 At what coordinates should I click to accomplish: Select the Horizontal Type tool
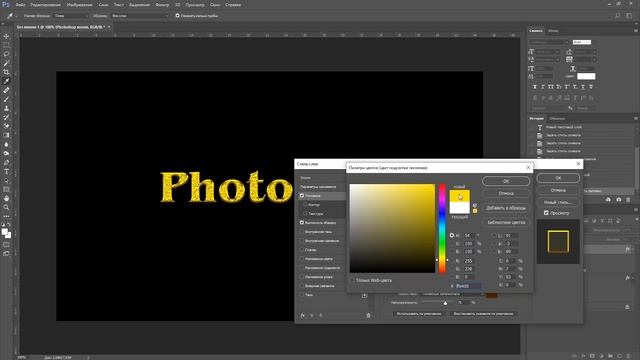tap(6, 171)
